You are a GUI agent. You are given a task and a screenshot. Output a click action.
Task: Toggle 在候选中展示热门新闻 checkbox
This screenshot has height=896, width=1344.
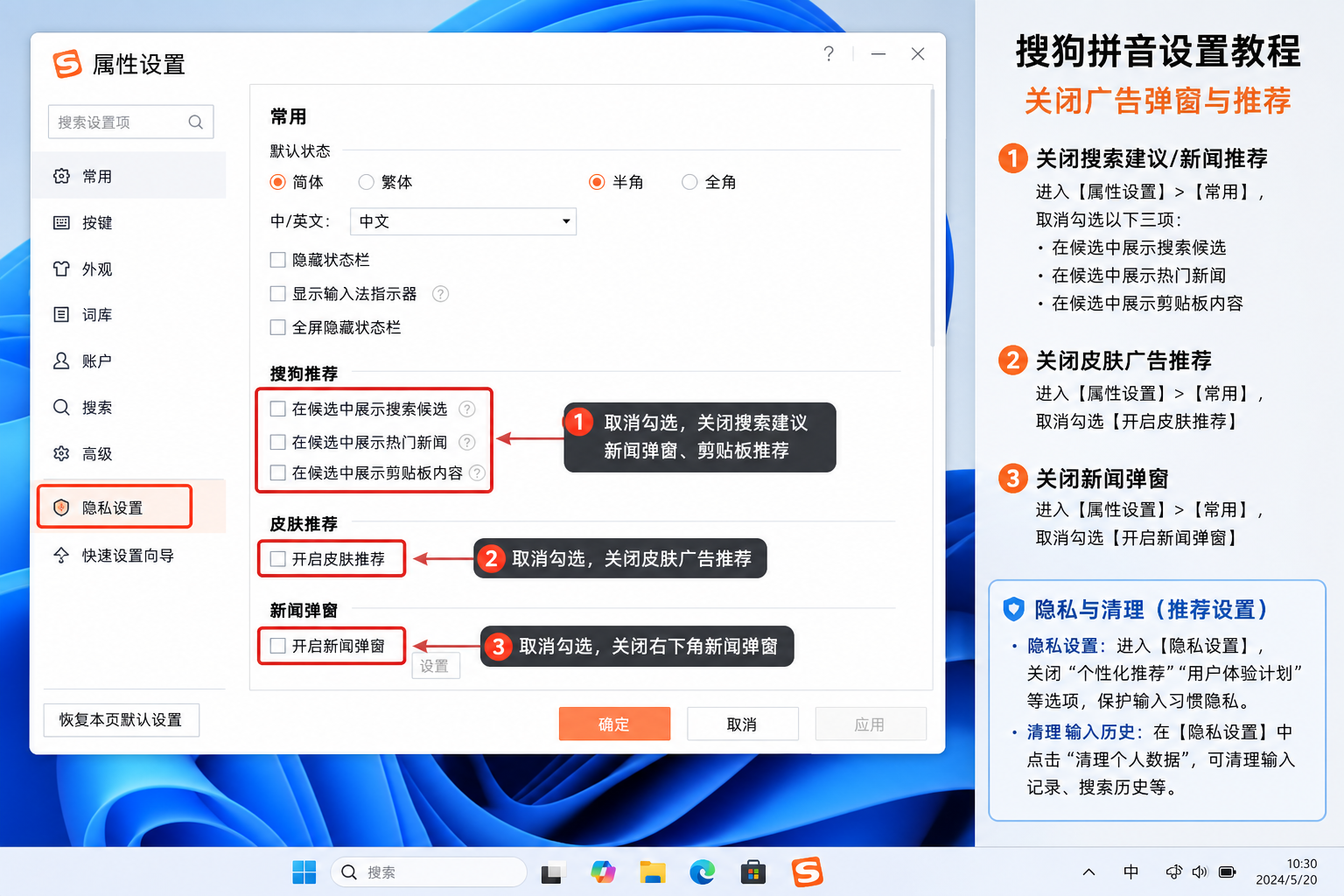(278, 442)
